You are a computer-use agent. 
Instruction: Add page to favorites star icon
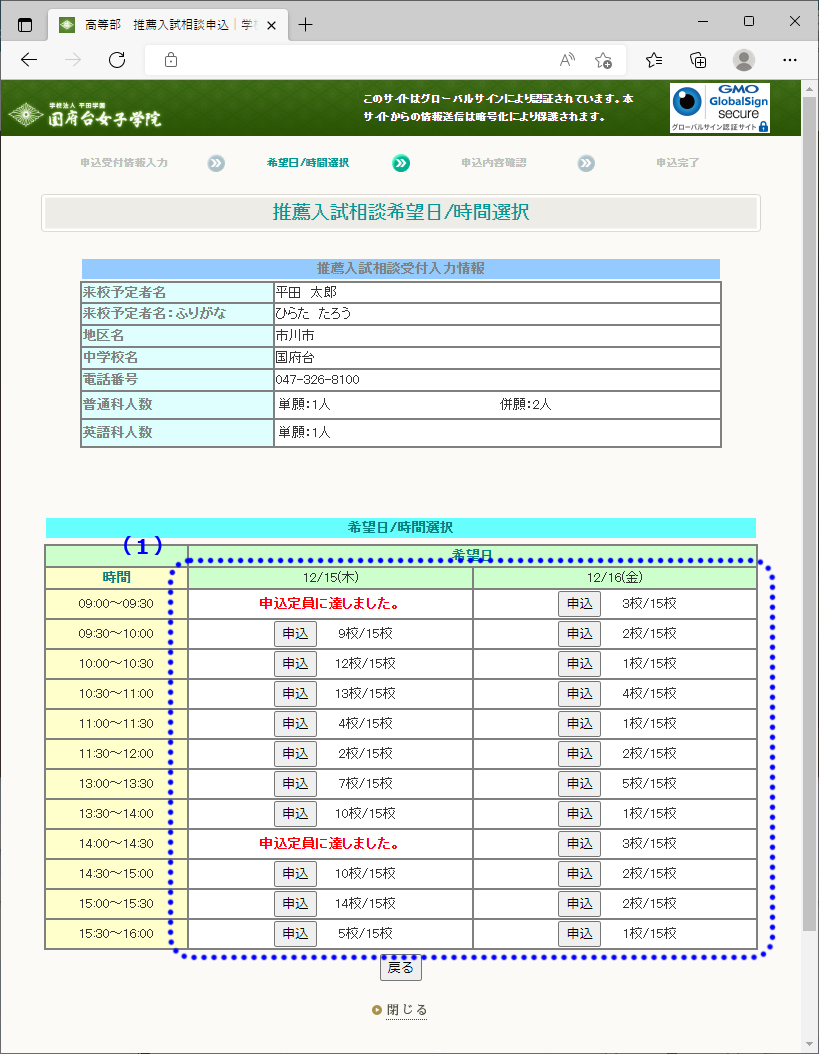click(603, 60)
